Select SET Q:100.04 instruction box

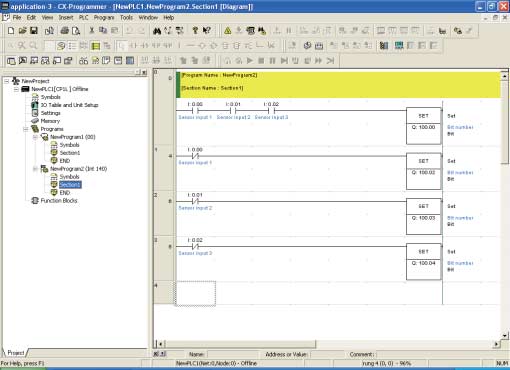click(423, 262)
